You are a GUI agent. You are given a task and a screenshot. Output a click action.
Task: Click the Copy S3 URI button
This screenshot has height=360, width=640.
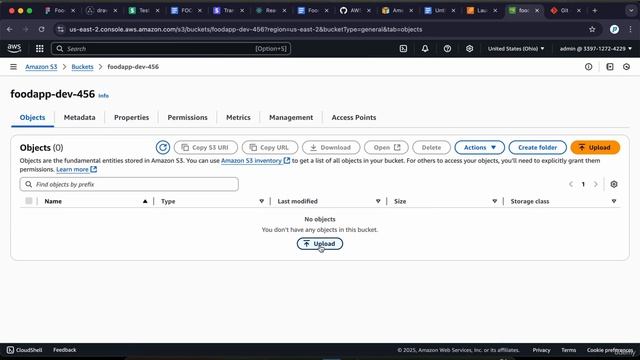(206, 147)
